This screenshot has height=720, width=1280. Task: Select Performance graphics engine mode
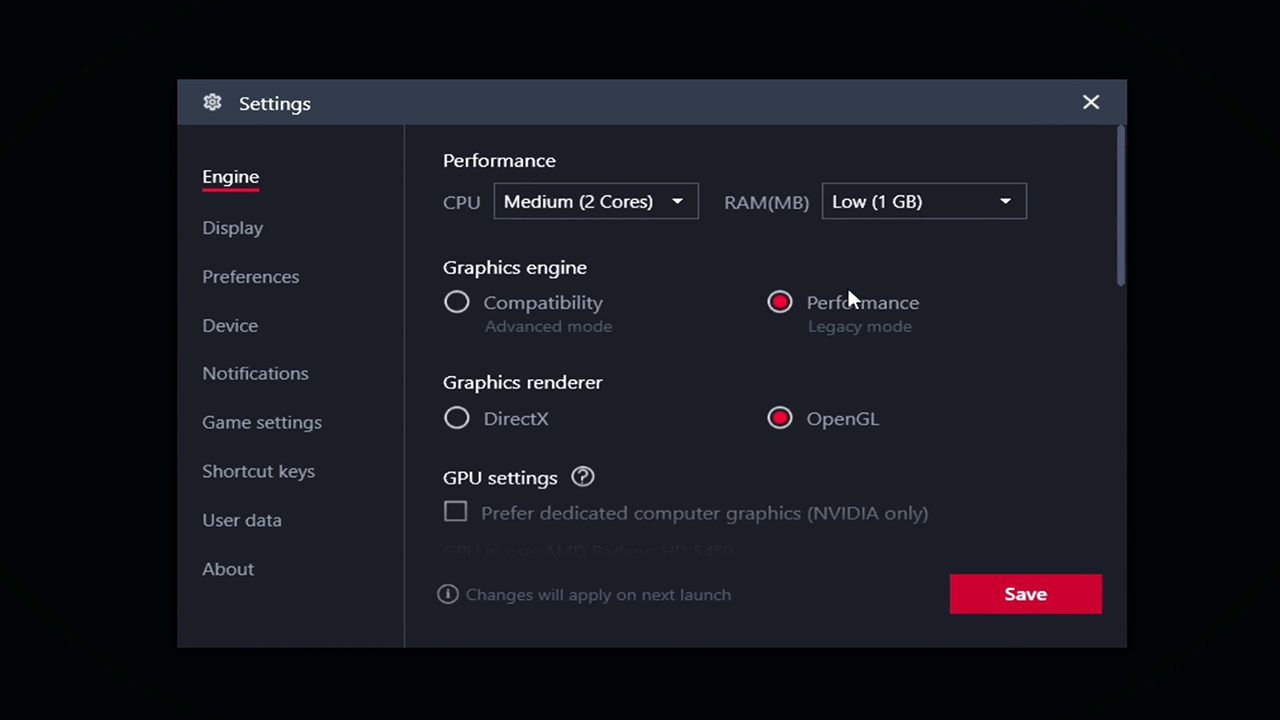(780, 302)
